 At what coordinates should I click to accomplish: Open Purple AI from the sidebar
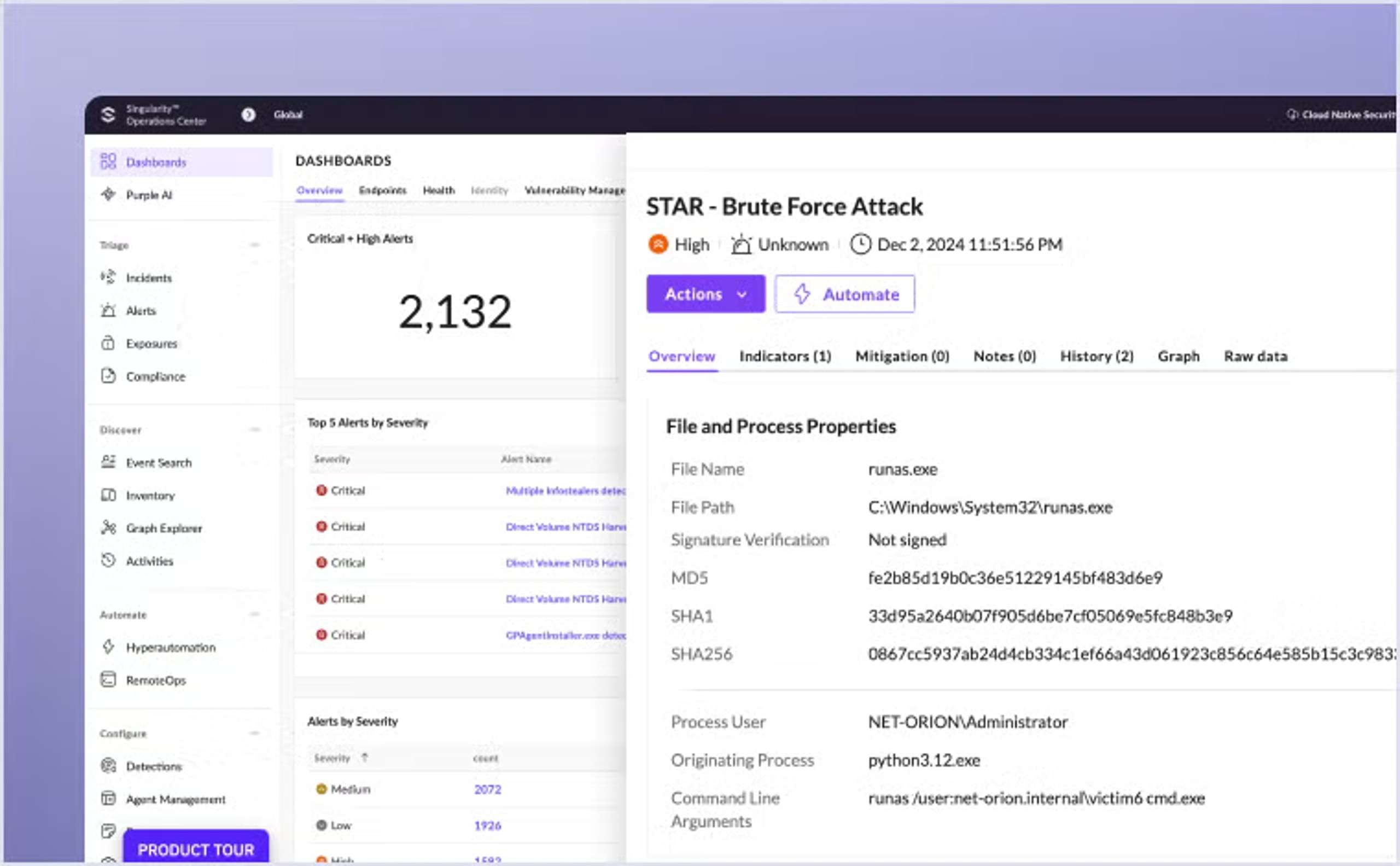[148, 195]
